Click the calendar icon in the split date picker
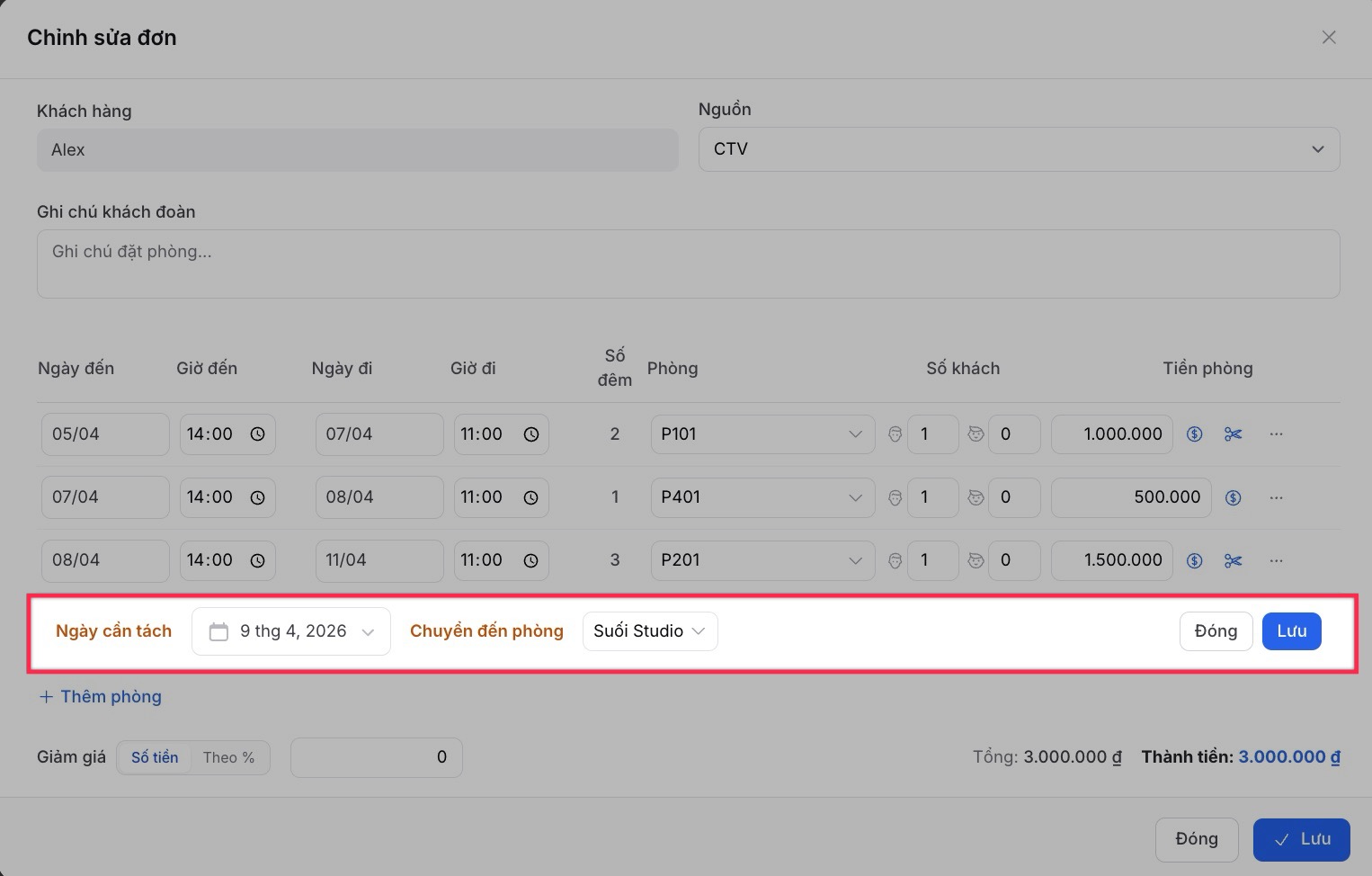Image resolution: width=1372 pixels, height=876 pixels. [x=218, y=631]
